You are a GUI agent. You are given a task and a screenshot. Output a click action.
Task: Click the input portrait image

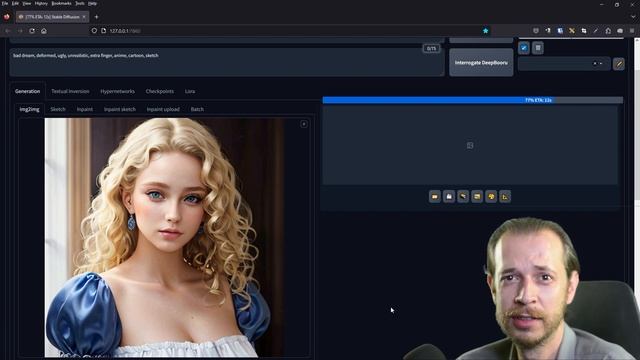tap(165, 238)
